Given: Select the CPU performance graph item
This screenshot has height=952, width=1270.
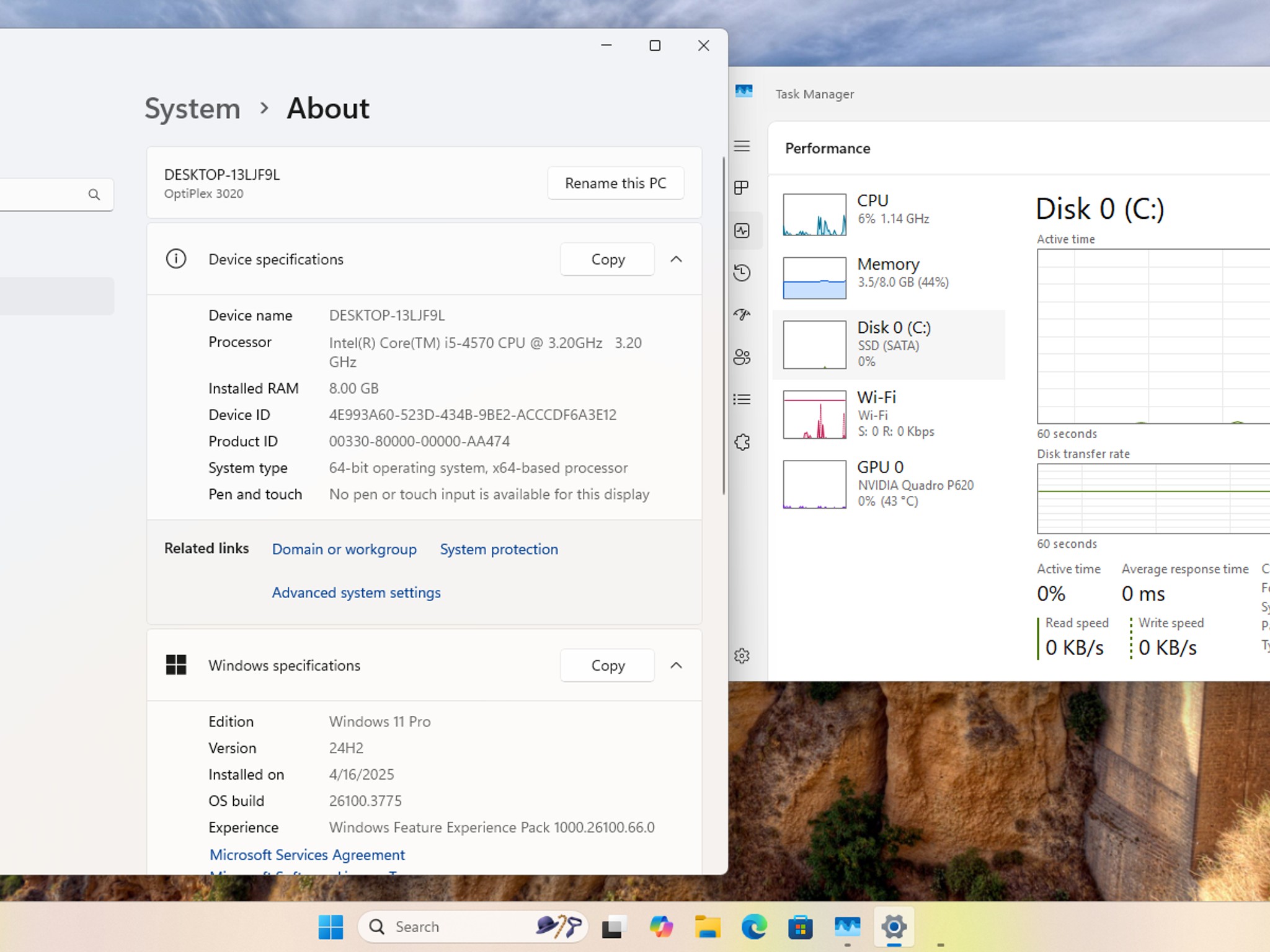Looking at the screenshot, I should coord(889,214).
